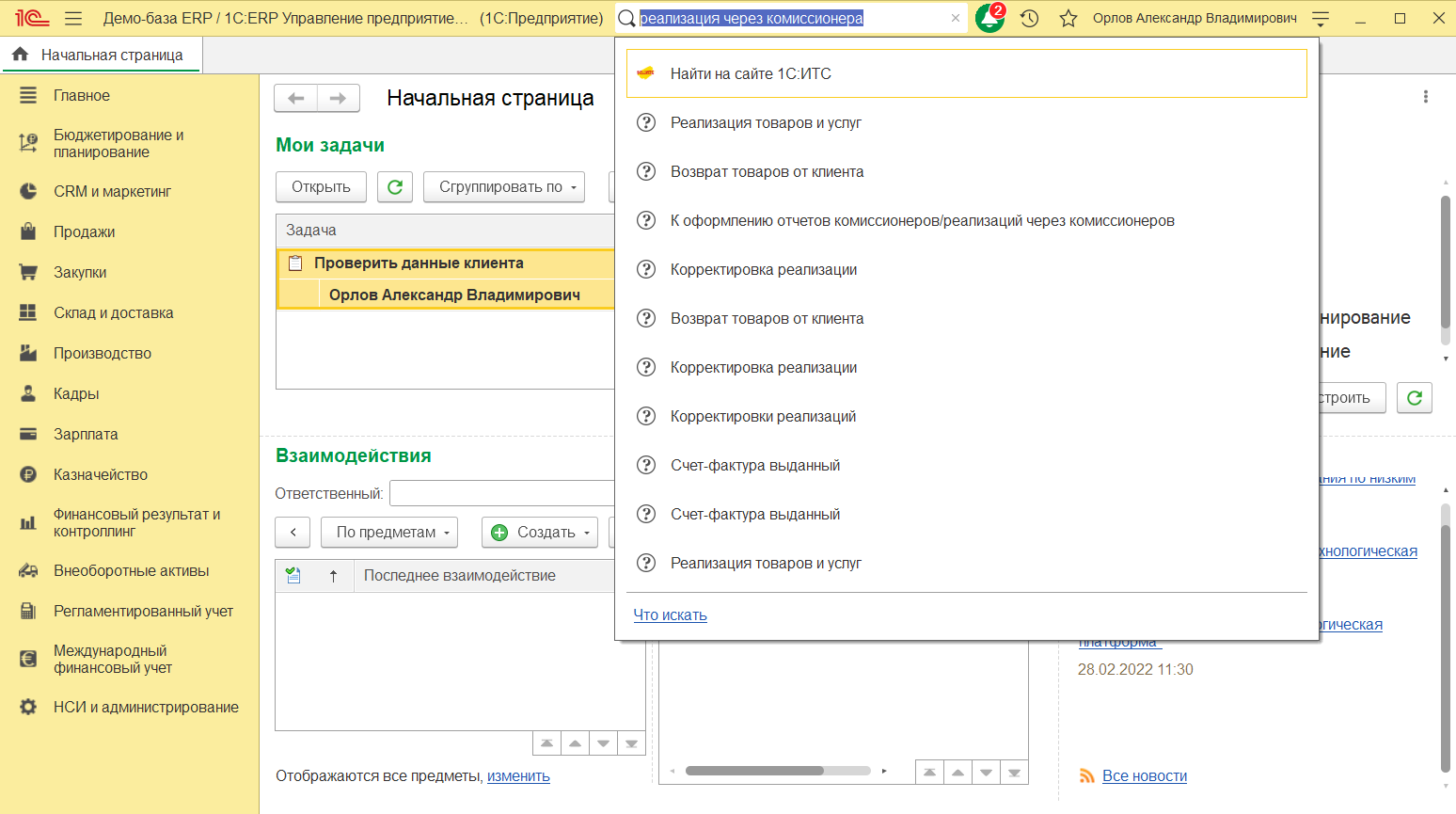Follow the изменить link

(518, 776)
